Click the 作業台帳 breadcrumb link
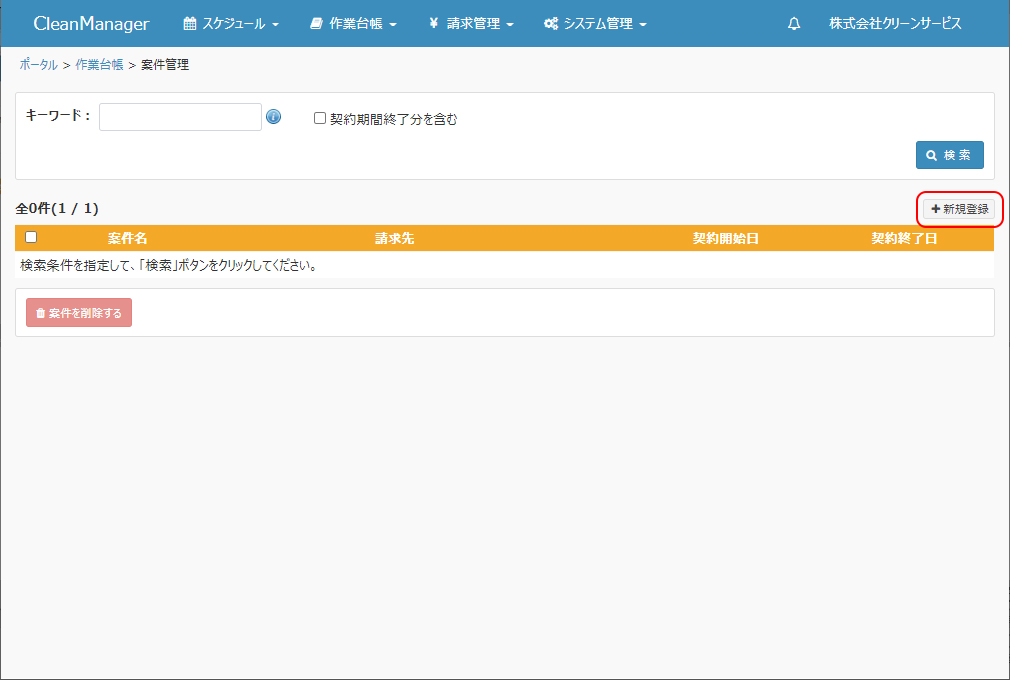Screen dimensions: 1010x680 99,65
